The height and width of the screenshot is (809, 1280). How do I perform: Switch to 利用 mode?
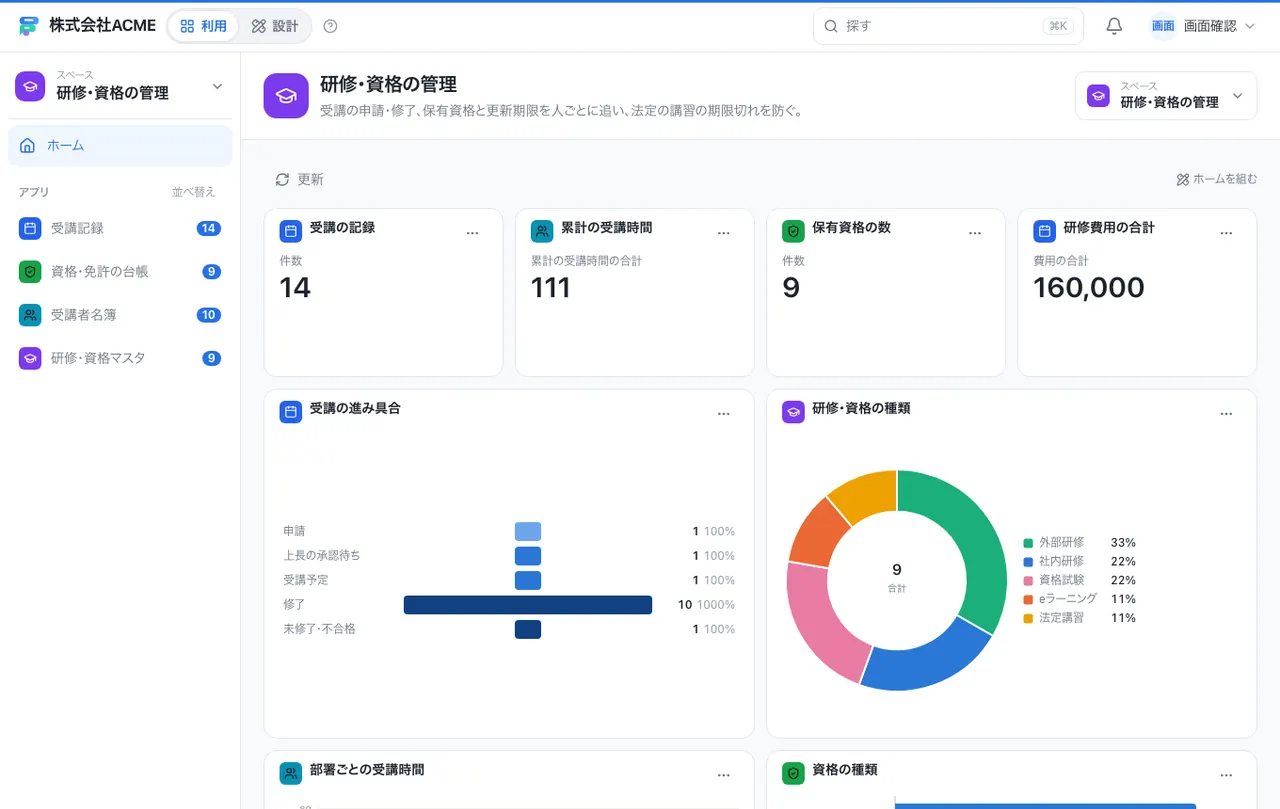click(203, 26)
